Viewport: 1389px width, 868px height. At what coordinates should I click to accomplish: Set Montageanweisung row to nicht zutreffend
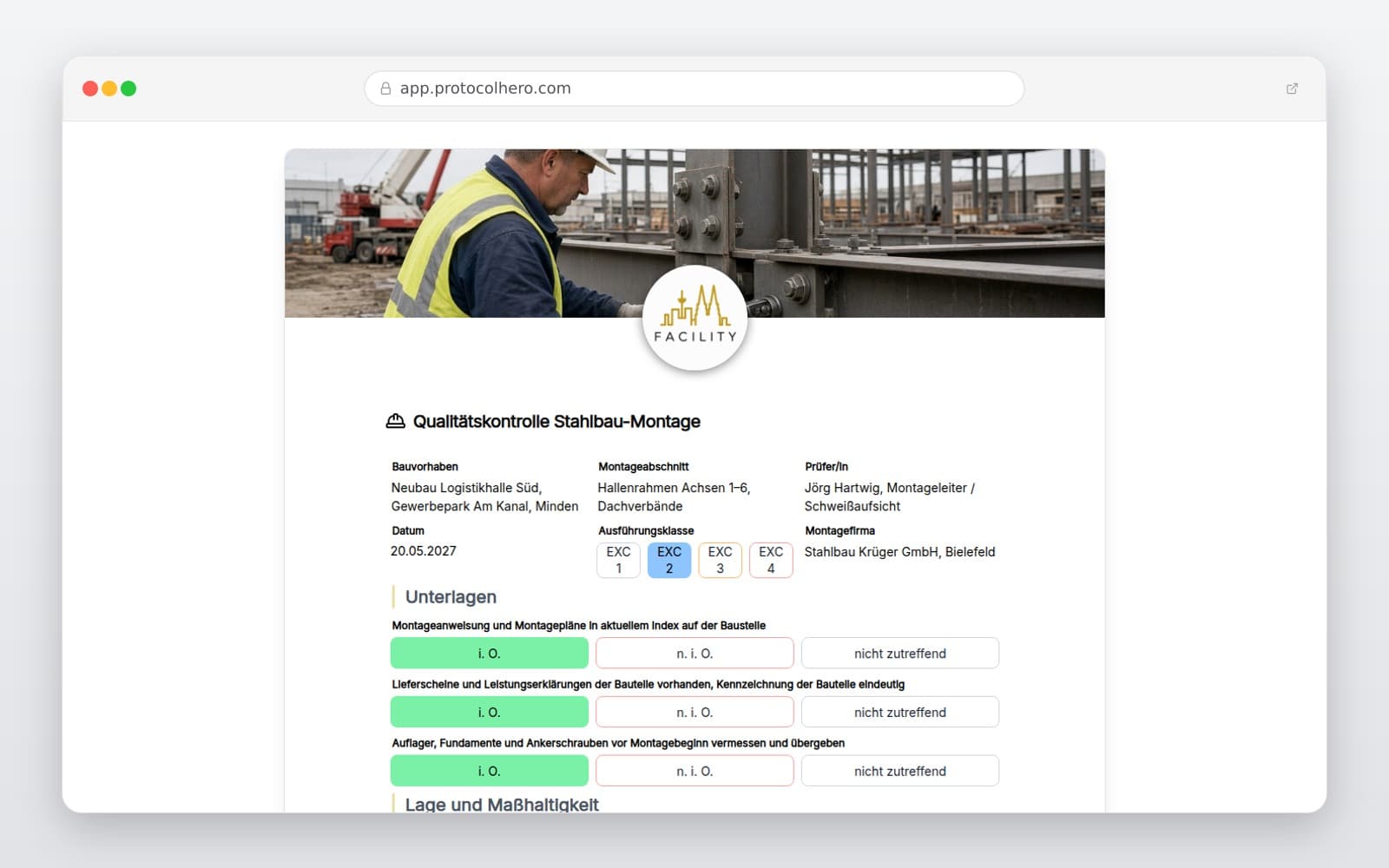click(900, 653)
